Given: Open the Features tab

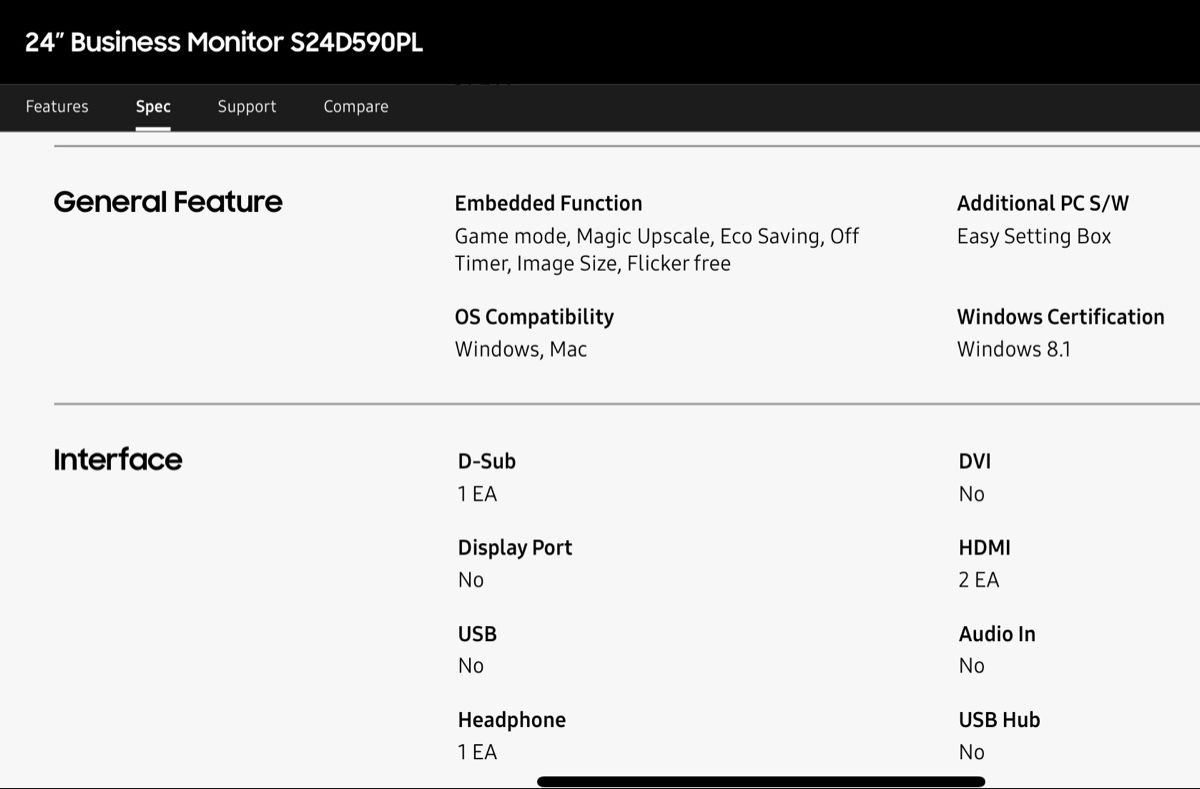Looking at the screenshot, I should coord(57,107).
